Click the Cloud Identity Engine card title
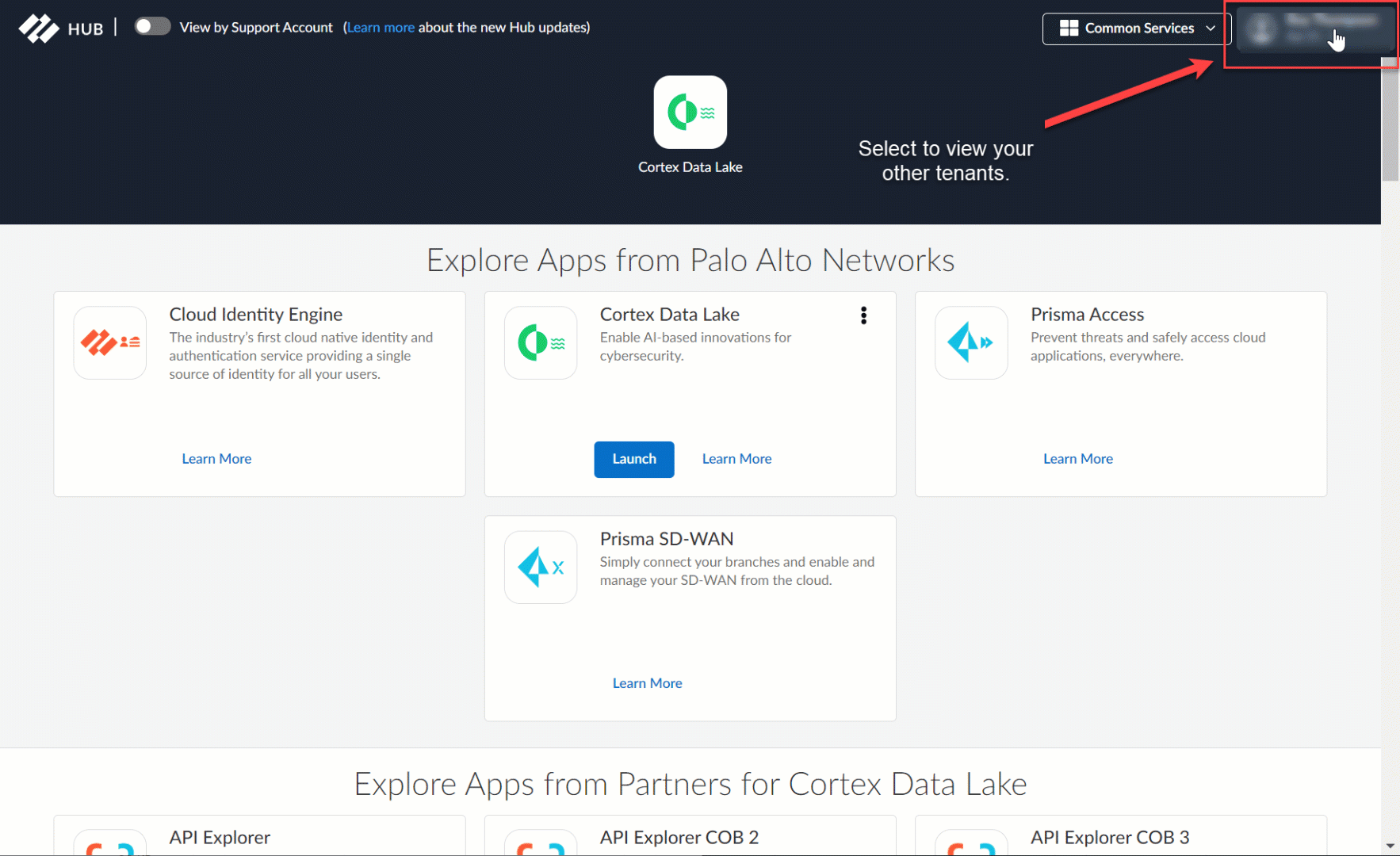1400x856 pixels. click(x=256, y=315)
